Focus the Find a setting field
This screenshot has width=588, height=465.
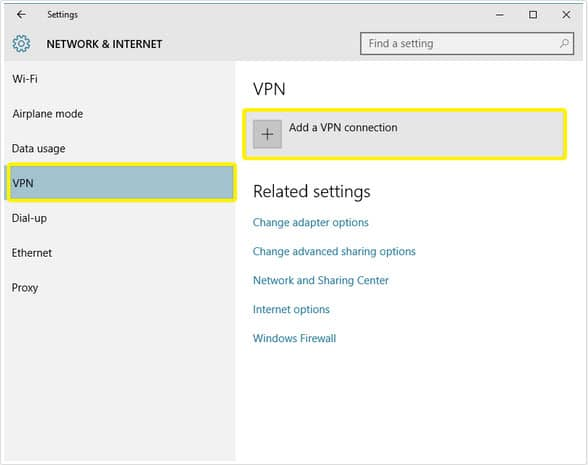[x=467, y=44]
